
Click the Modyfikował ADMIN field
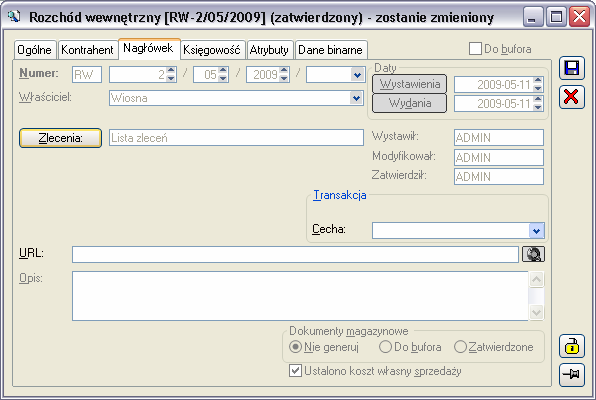pyautogui.click(x=499, y=157)
